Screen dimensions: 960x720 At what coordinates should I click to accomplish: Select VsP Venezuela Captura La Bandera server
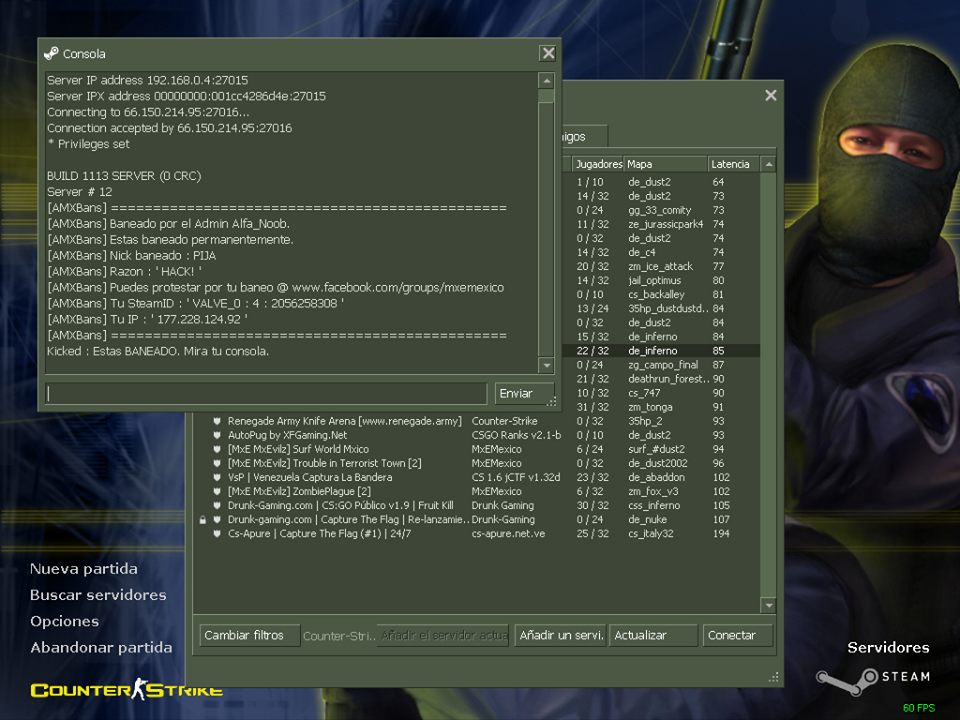coord(478,478)
